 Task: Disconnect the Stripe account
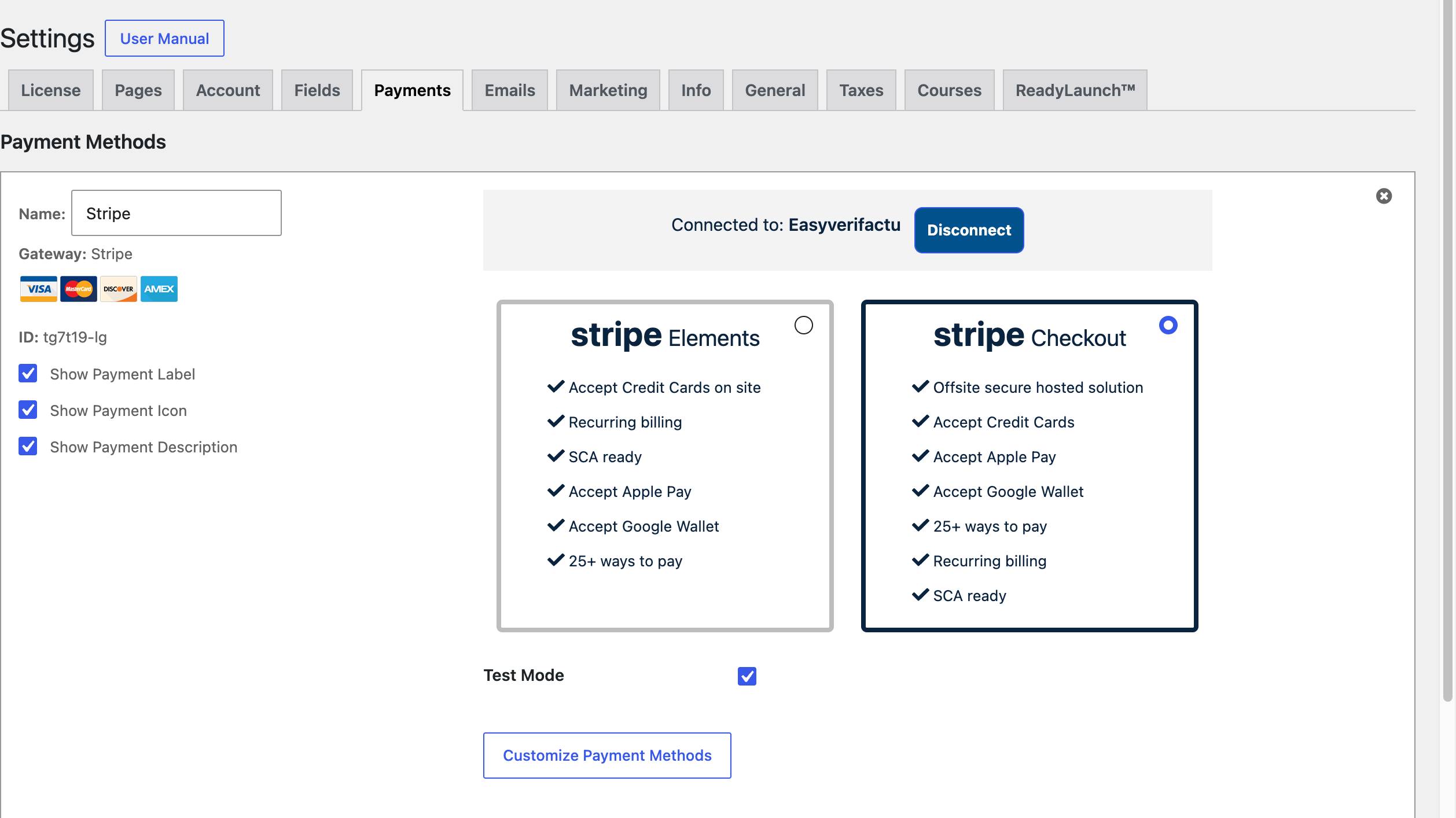click(x=969, y=230)
